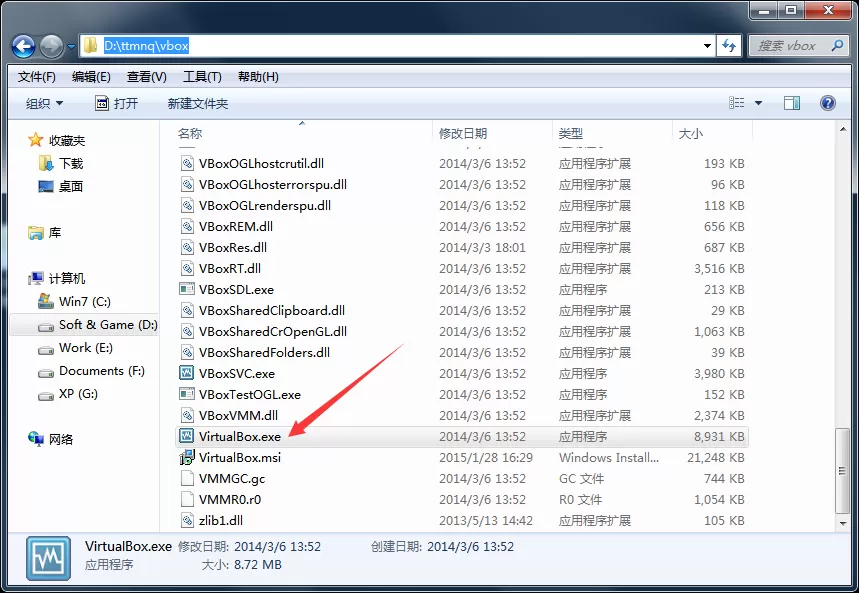Image resolution: width=859 pixels, height=593 pixels.
Task: Click the VBoxSDL.exe application icon
Action: tap(187, 288)
